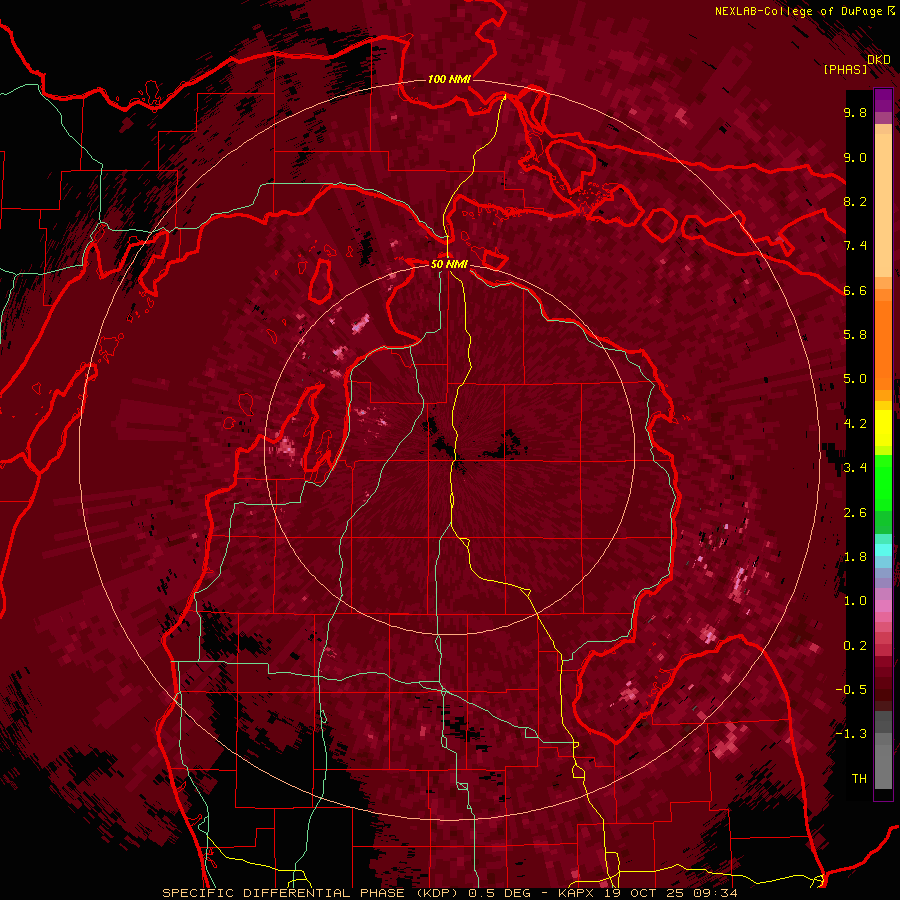The width and height of the screenshot is (900, 900).
Task: Click the 2.6 value on the scale
Action: coord(855,513)
